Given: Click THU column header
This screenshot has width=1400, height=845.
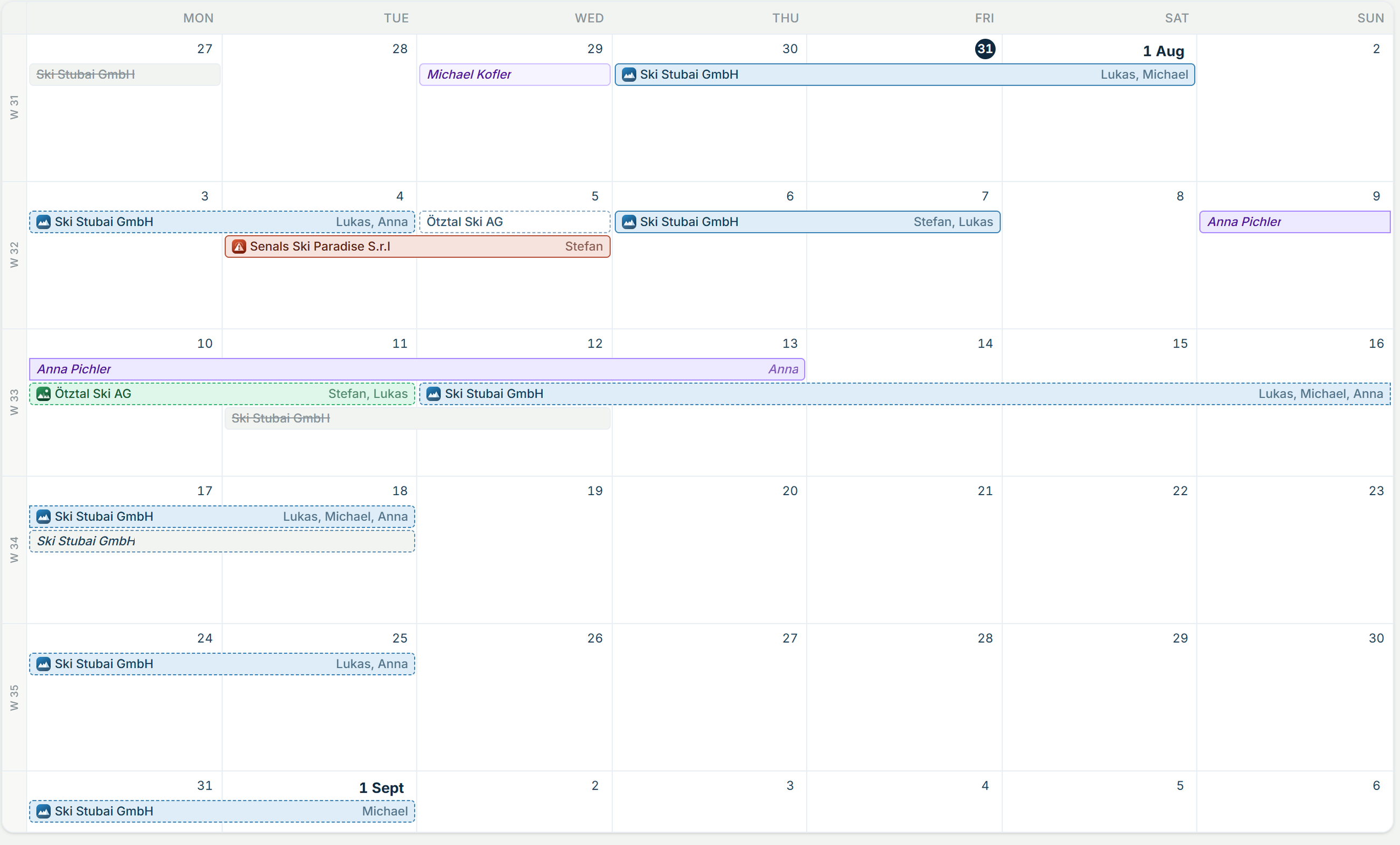Looking at the screenshot, I should pyautogui.click(x=785, y=18).
